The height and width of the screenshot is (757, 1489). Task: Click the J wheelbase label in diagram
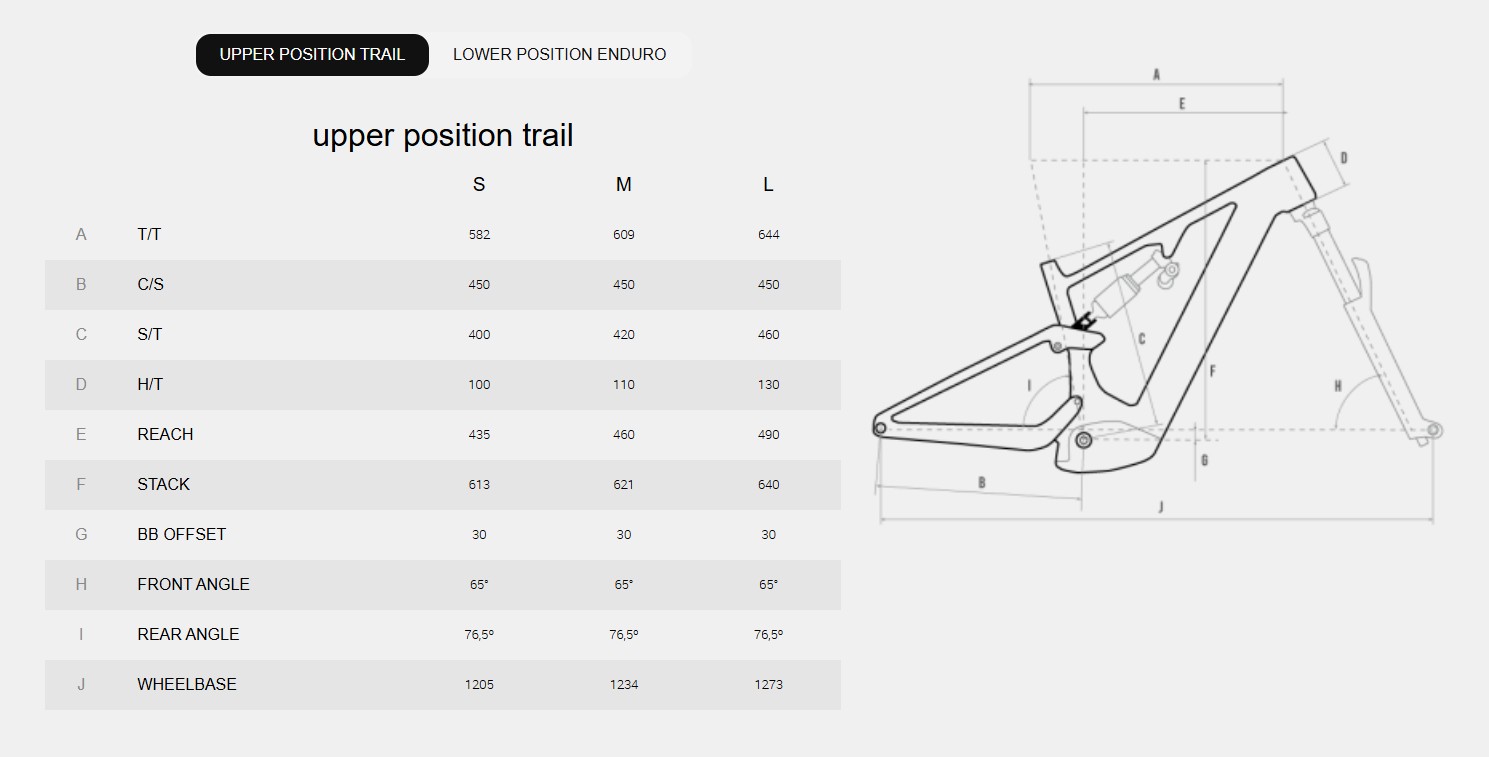(x=1160, y=507)
